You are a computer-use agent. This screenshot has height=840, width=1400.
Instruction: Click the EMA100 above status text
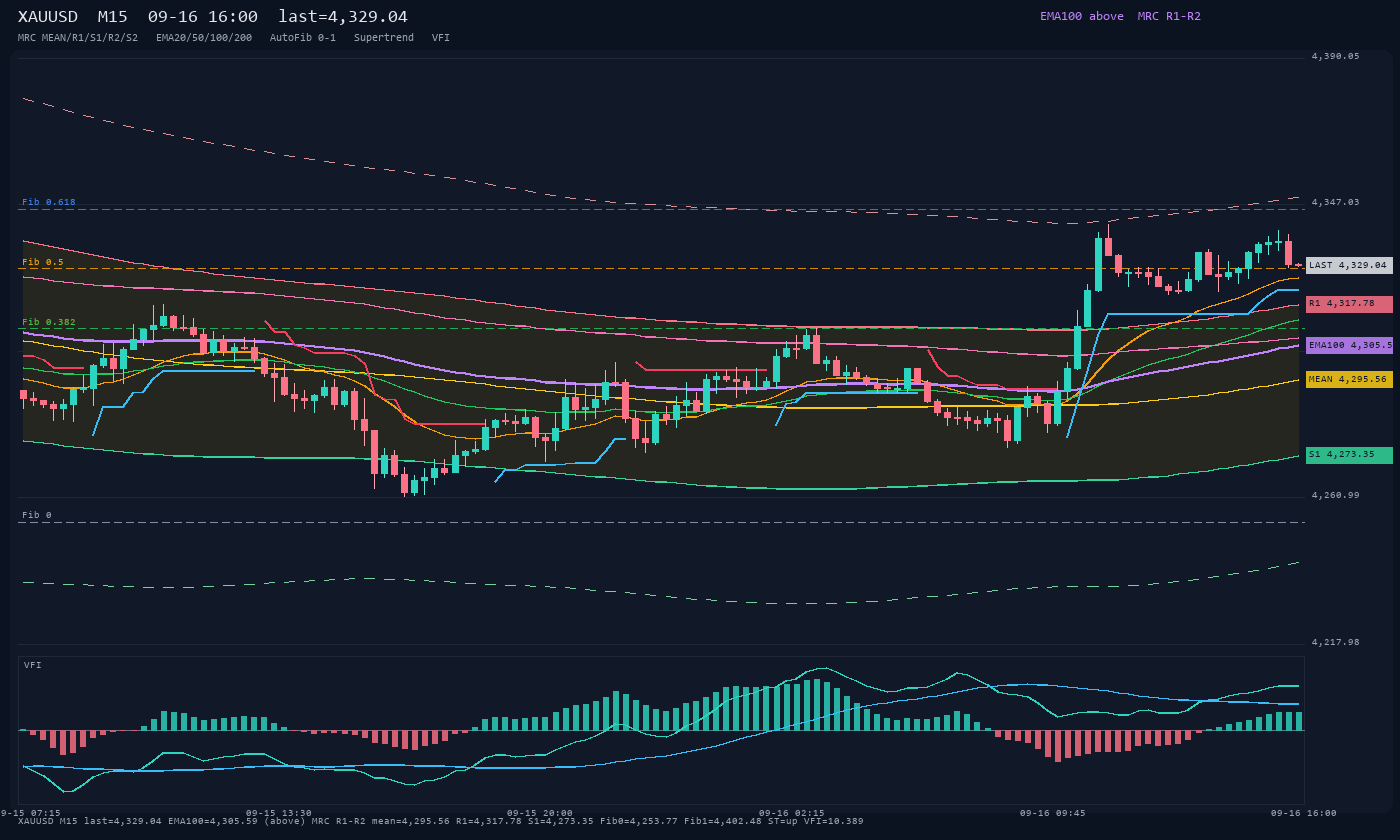click(x=1082, y=16)
